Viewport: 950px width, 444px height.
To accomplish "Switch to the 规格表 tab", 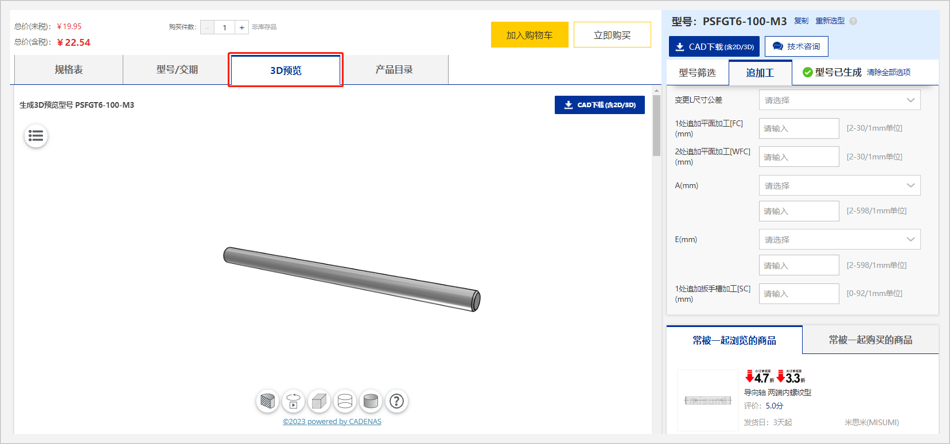I will coord(69,70).
